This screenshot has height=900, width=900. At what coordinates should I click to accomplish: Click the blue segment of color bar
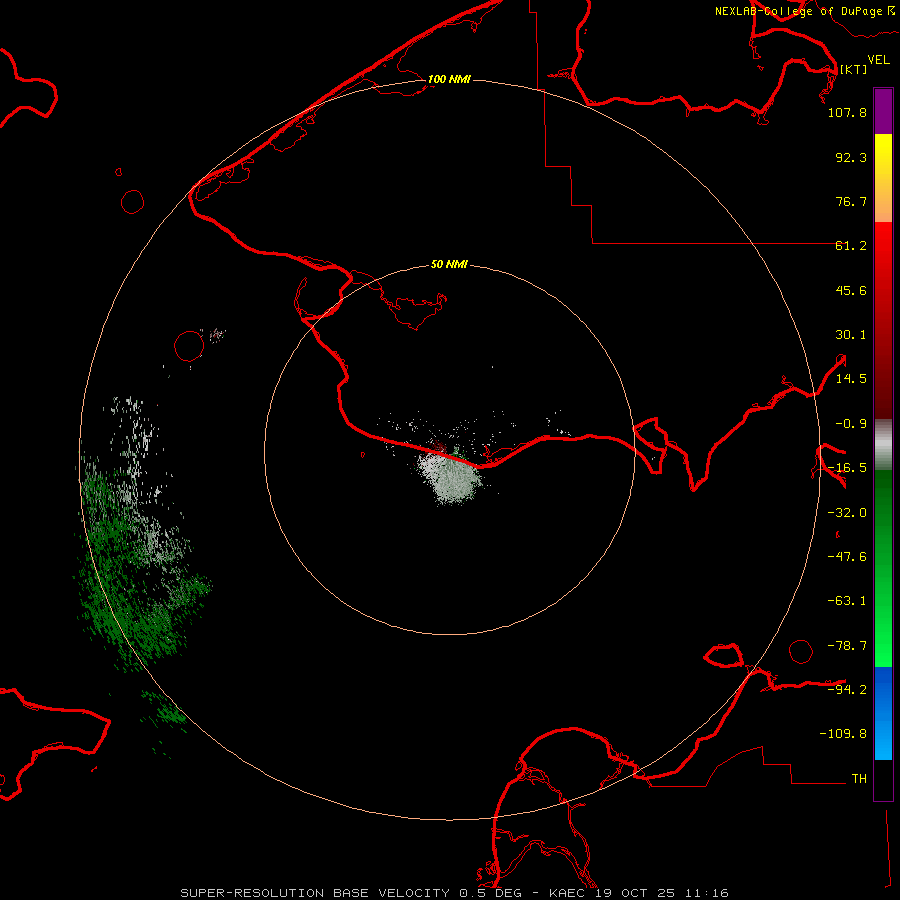883,713
